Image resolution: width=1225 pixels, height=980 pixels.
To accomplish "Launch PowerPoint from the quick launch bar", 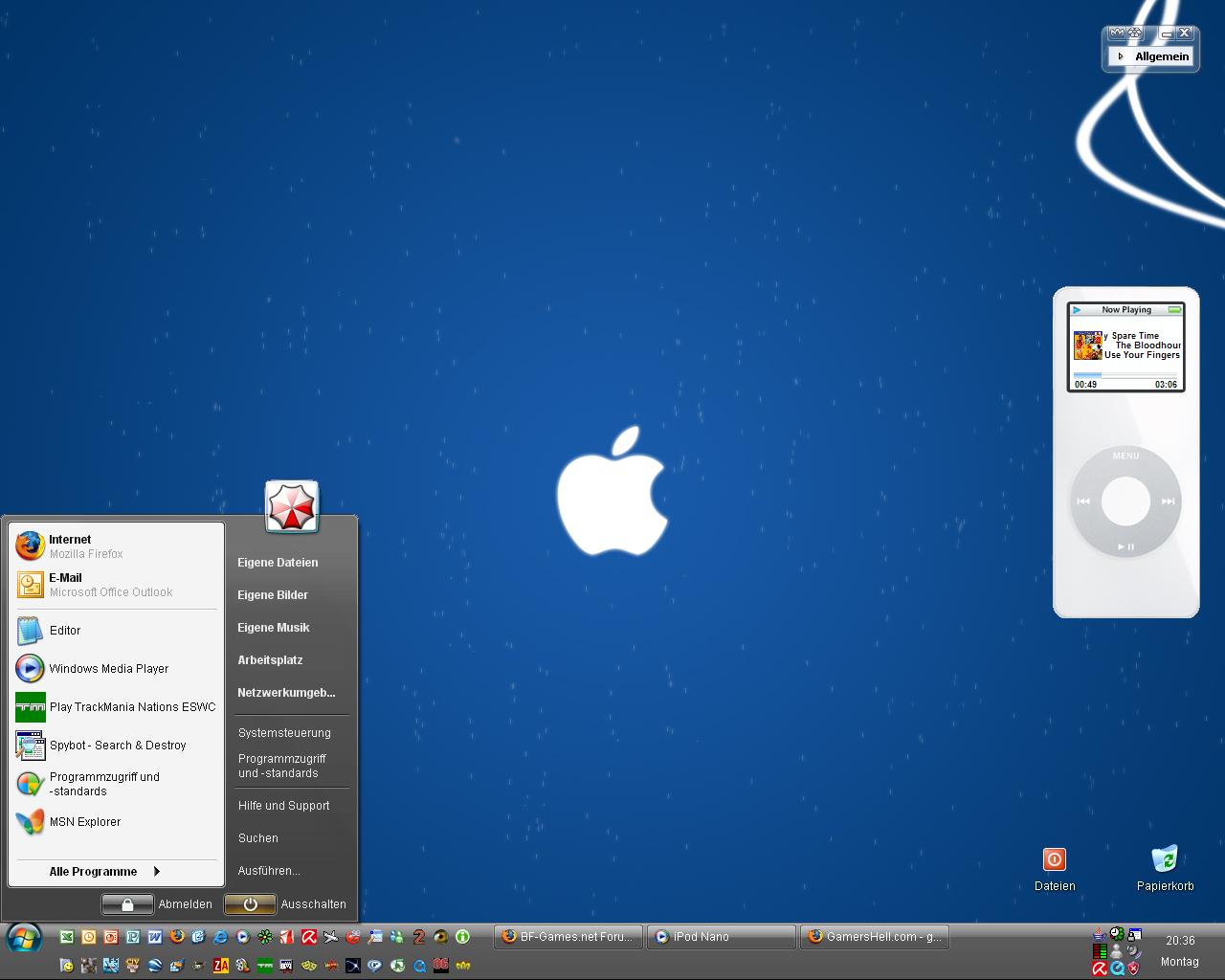I will point(111,937).
